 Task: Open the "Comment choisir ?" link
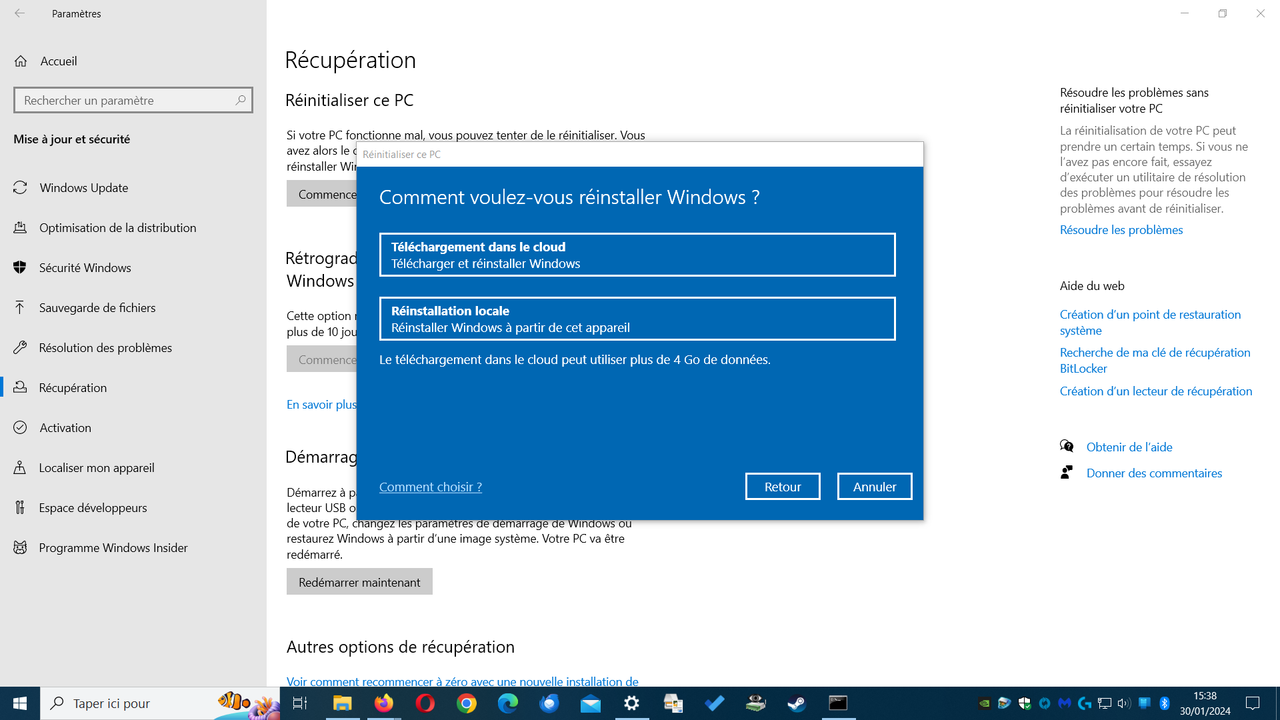click(430, 486)
